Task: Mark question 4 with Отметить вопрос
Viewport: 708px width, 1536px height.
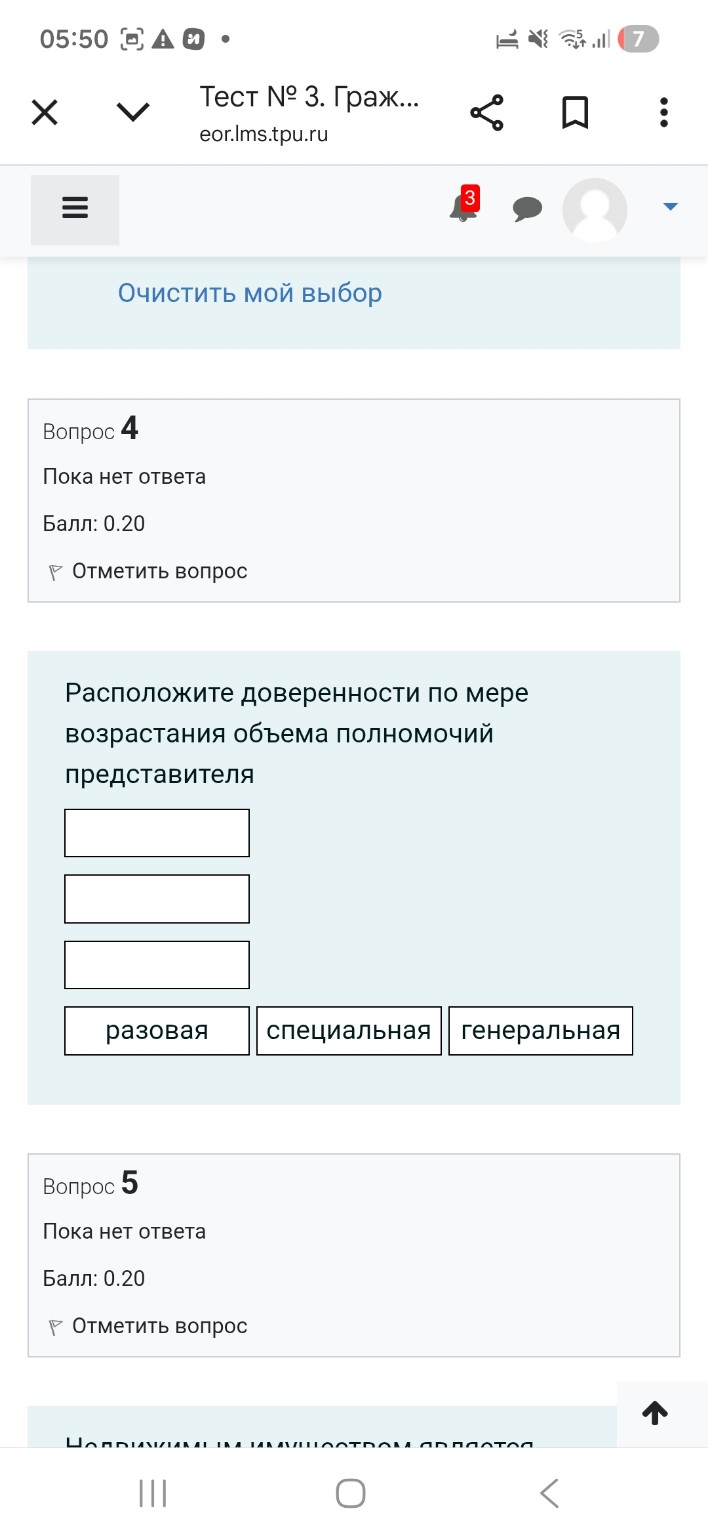Action: pos(160,570)
